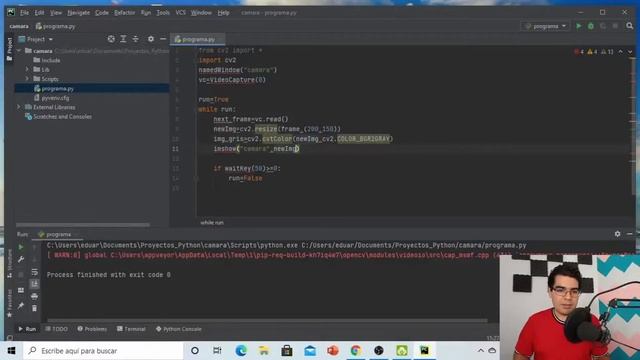The image size is (640, 360).
Task: Open the Python Console tool window tab
Action: [x=179, y=329]
